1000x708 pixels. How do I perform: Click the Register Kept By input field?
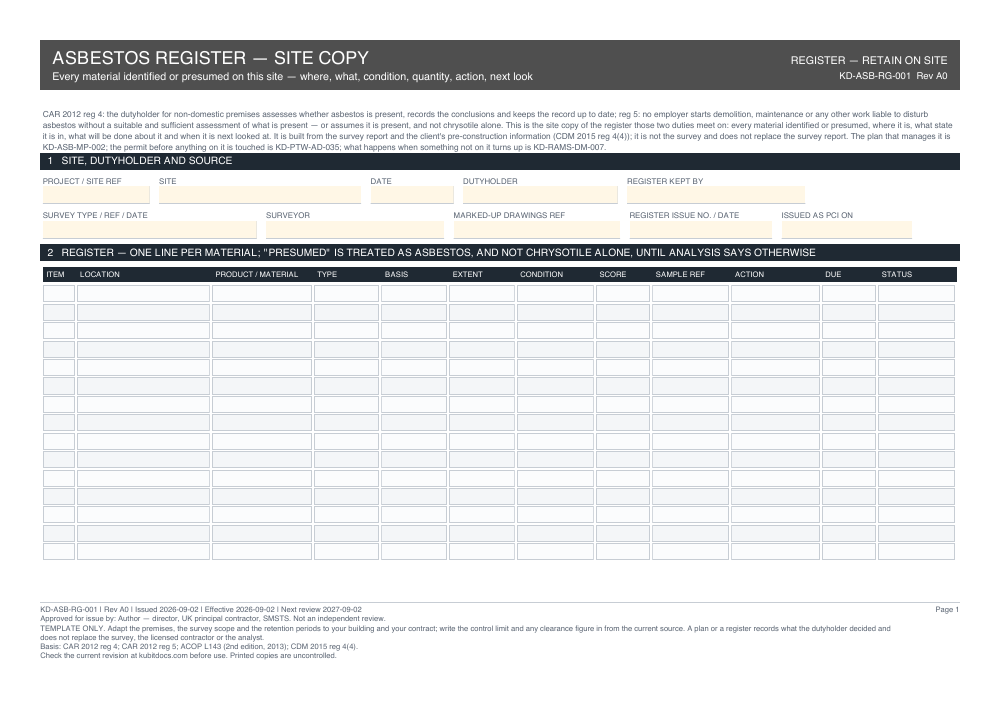716,195
